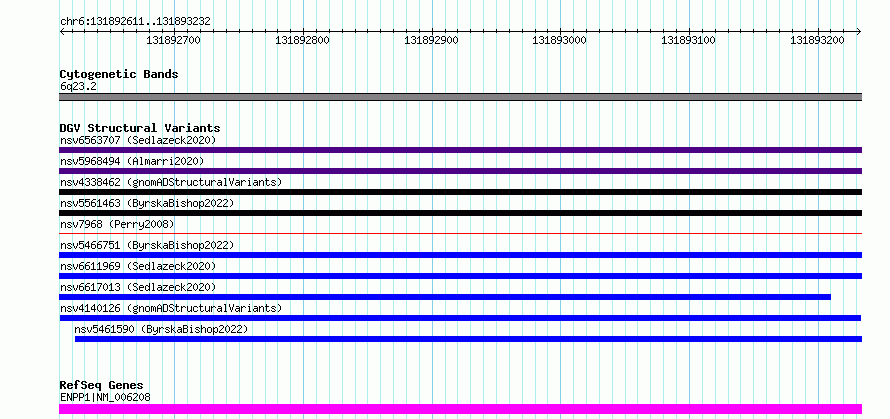The height and width of the screenshot is (419, 890).
Task: Click the purple bar under nsv5968494
Action: [460, 171]
